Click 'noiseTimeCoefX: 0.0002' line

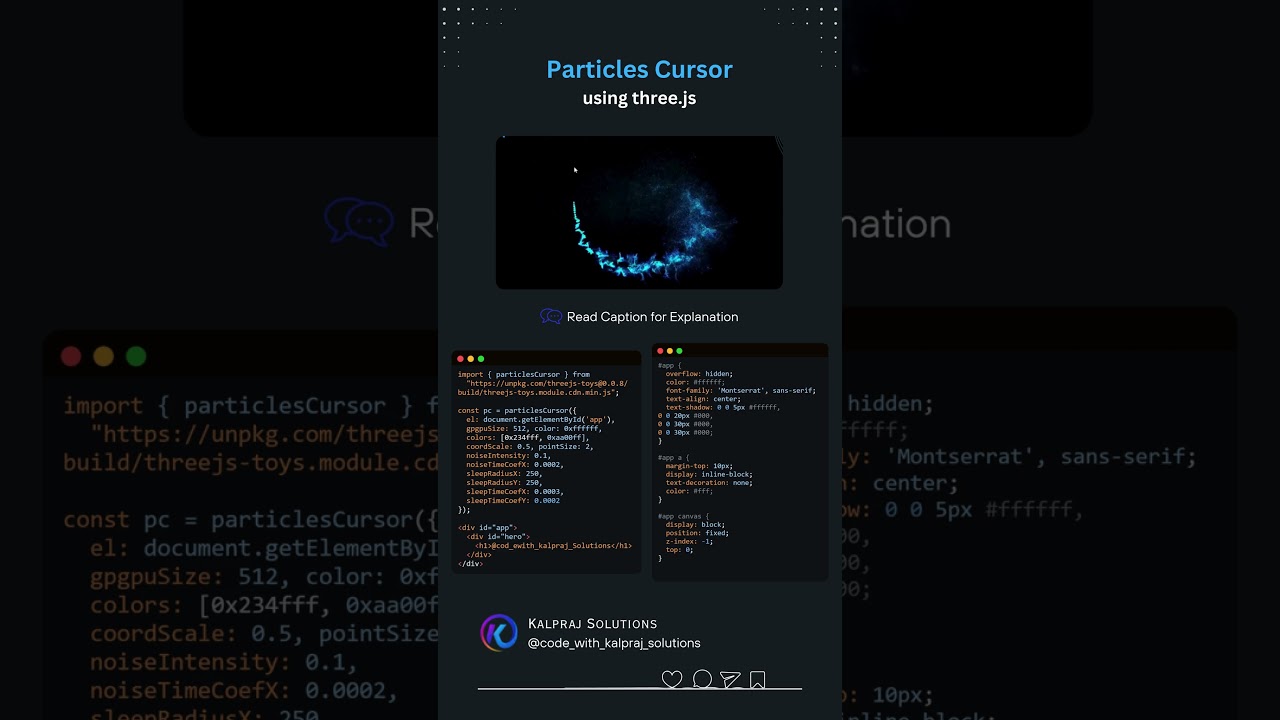515,464
